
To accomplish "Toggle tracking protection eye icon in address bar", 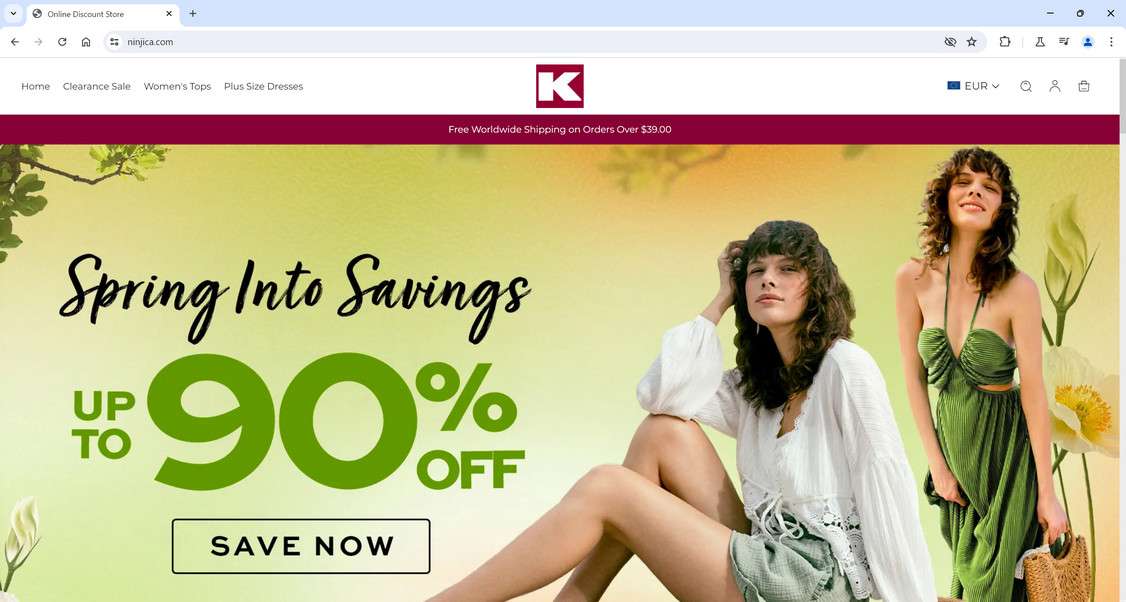I will (950, 42).
